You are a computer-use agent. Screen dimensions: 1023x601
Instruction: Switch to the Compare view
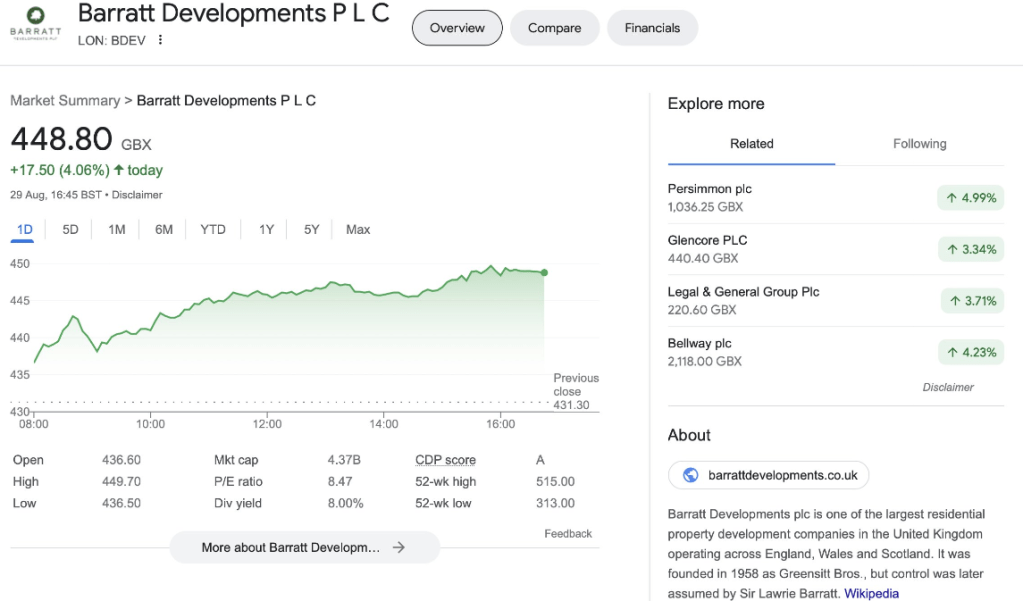tap(554, 28)
